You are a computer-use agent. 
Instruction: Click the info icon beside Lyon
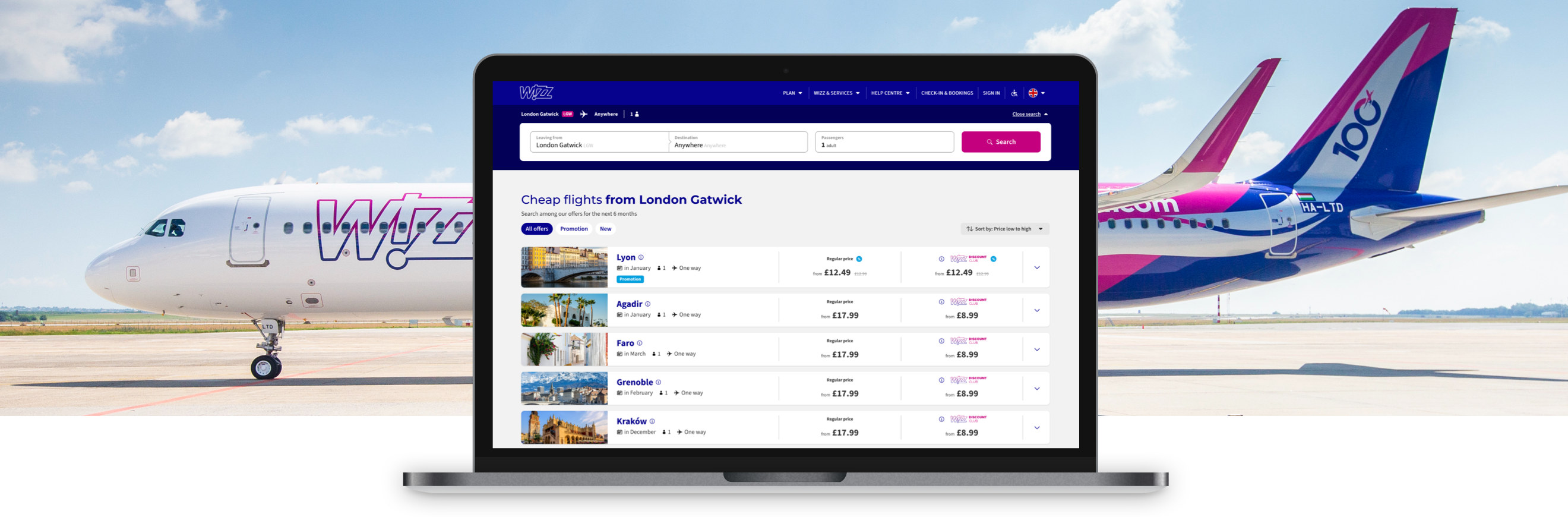click(x=641, y=257)
